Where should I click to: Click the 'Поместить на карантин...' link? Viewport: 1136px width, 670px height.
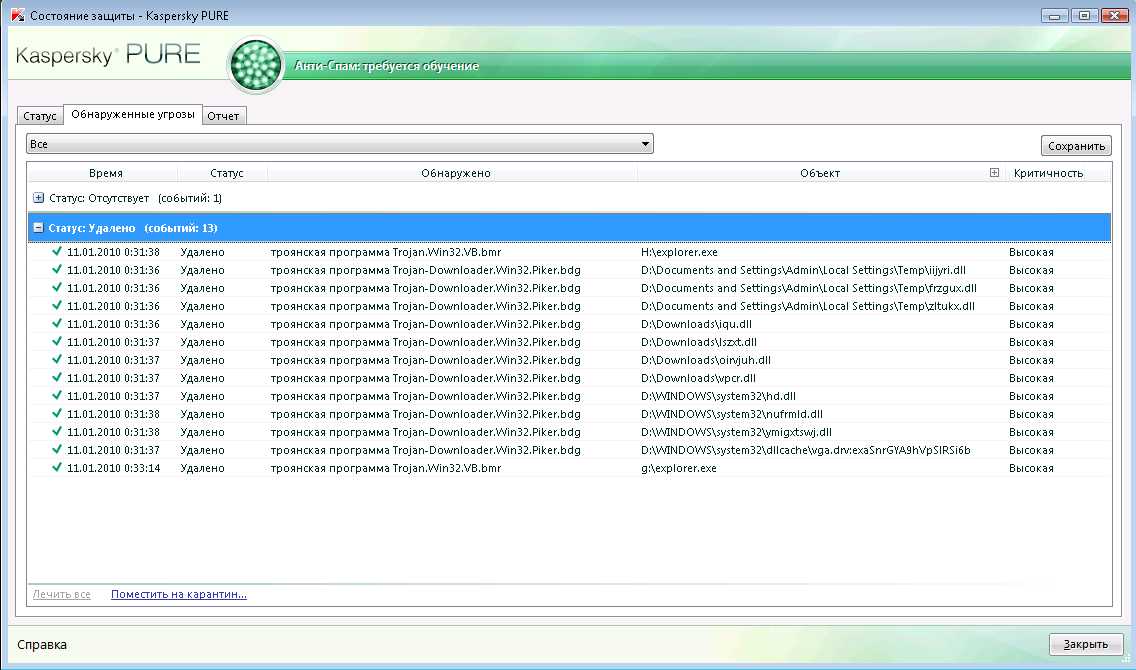(178, 594)
